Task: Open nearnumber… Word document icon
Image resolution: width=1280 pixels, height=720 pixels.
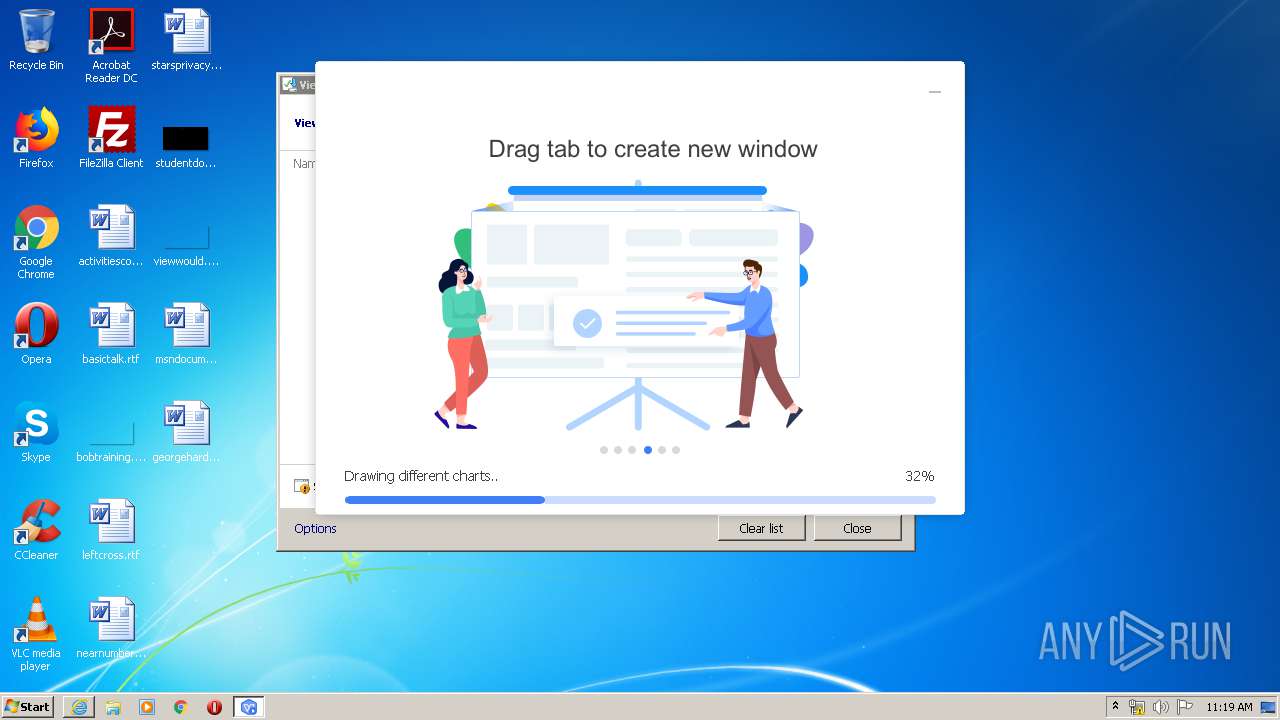Action: point(111,628)
